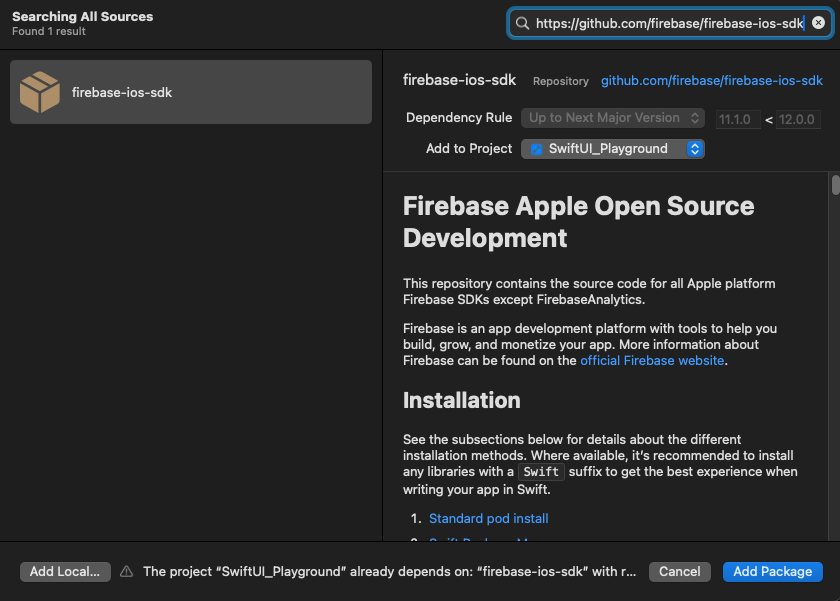
Task: Click the "Installation" heading
Action: tap(461, 400)
